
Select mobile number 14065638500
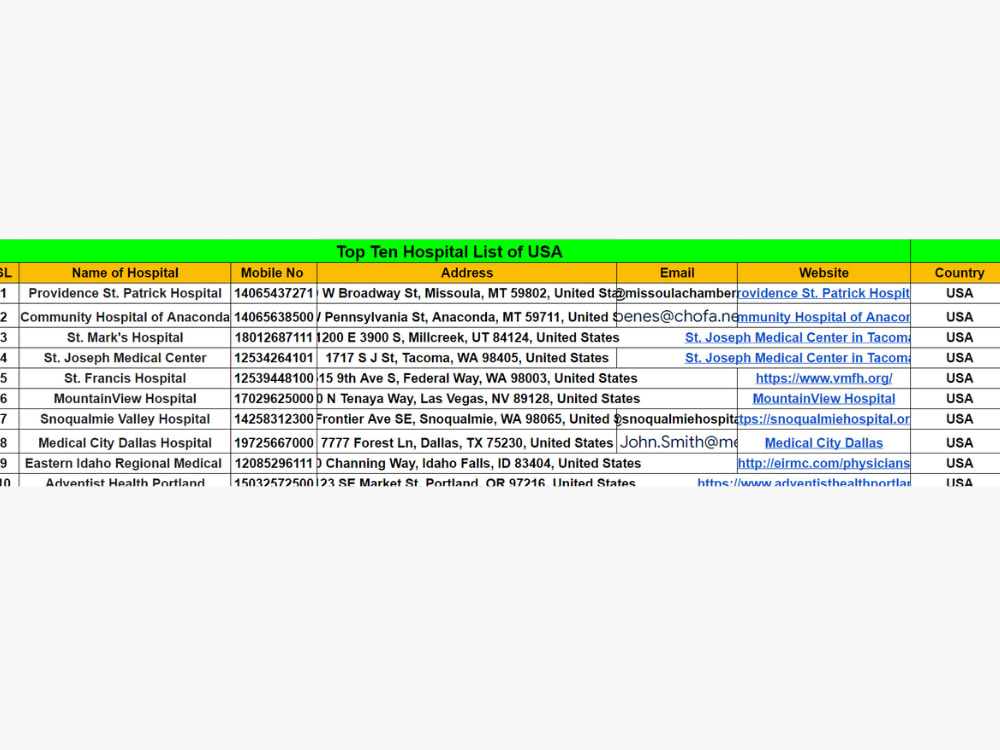coord(273,317)
